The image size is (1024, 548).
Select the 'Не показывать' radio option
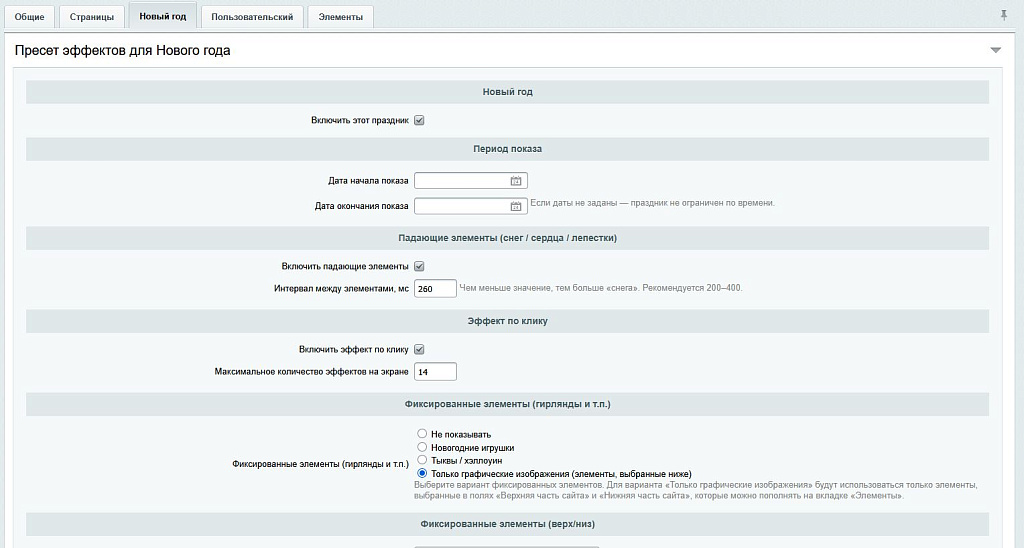pyautogui.click(x=422, y=434)
